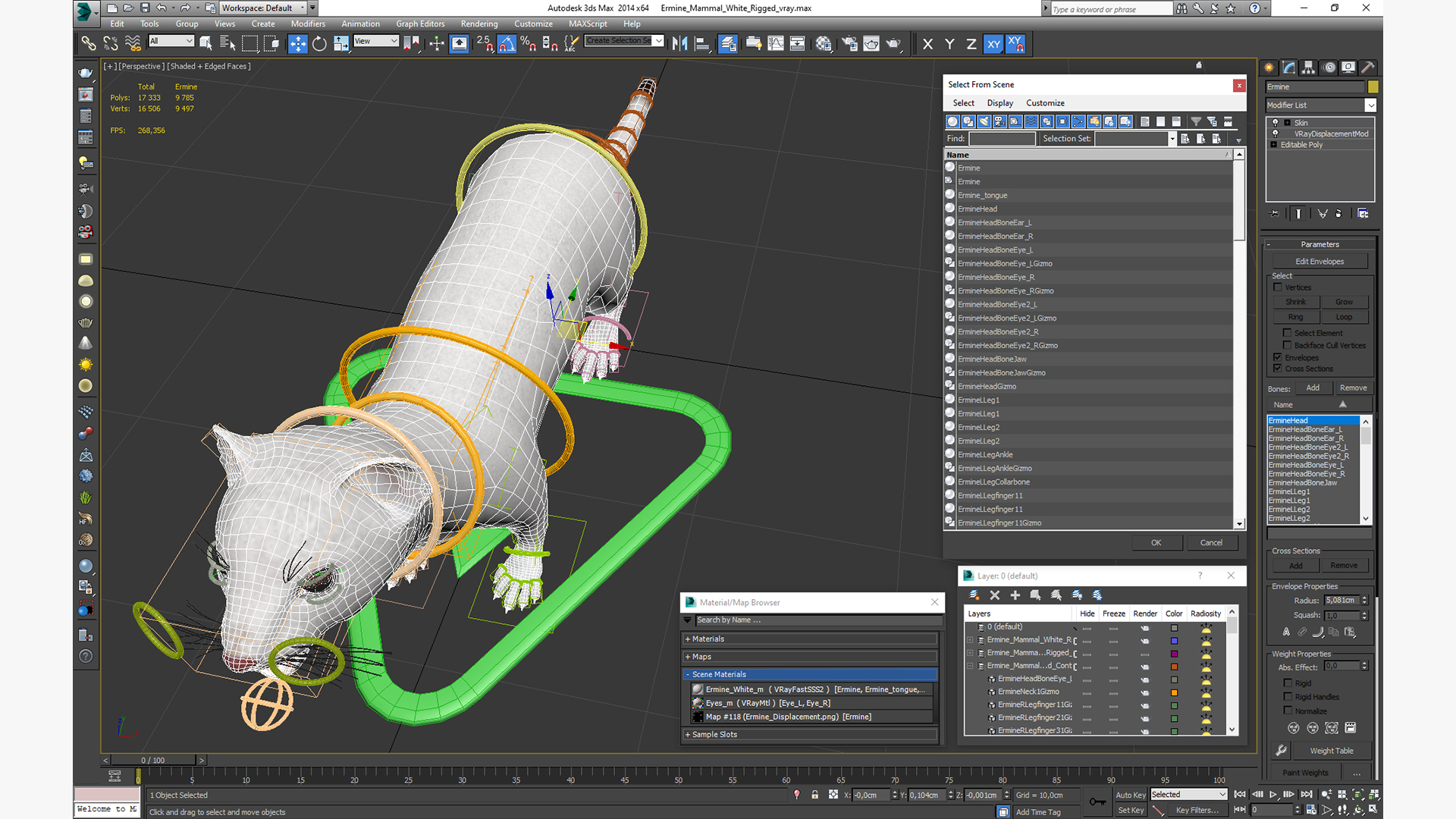Constrain to the X axis button

pos(927,44)
